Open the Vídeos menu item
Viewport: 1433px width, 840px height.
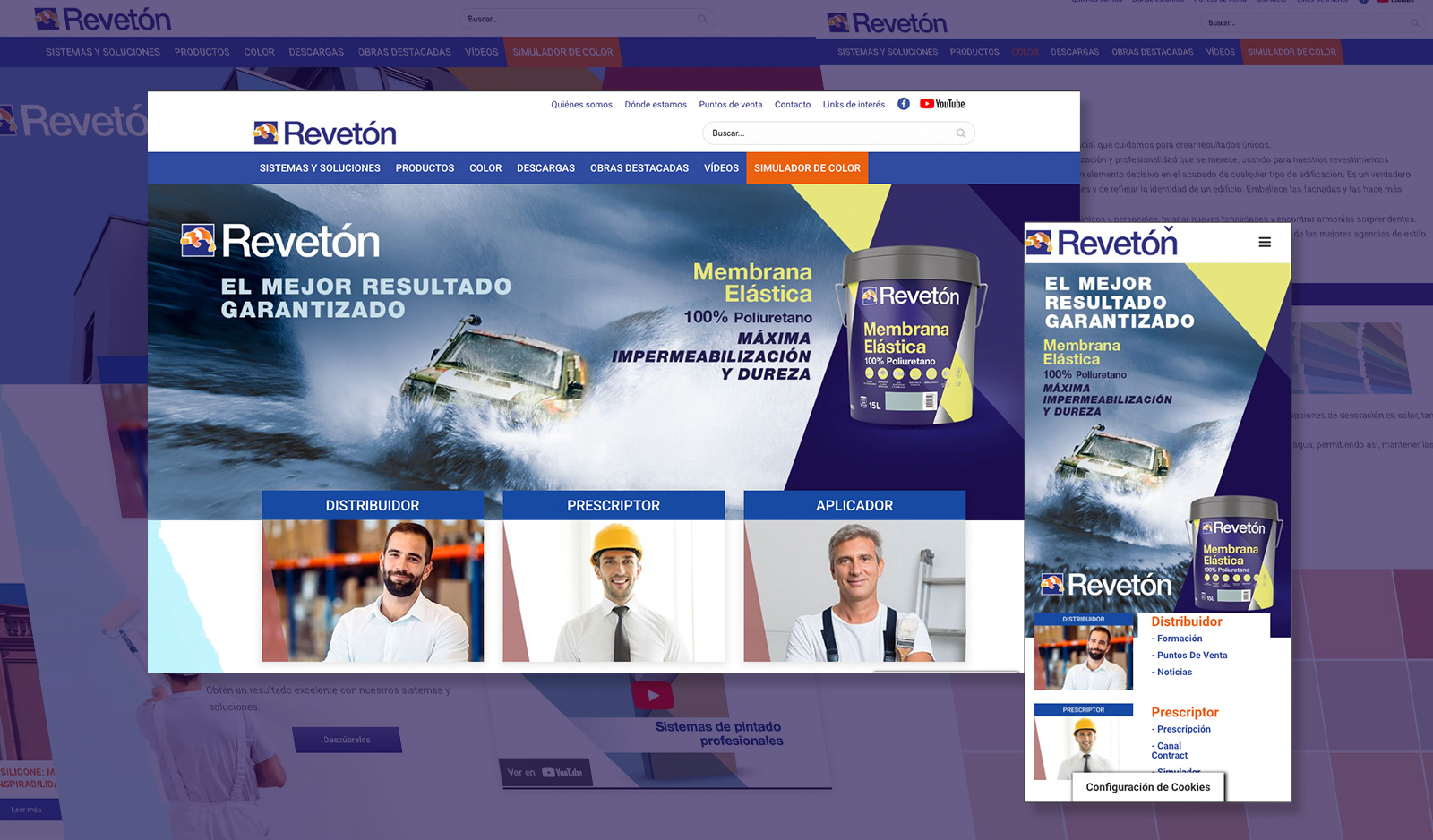point(721,168)
